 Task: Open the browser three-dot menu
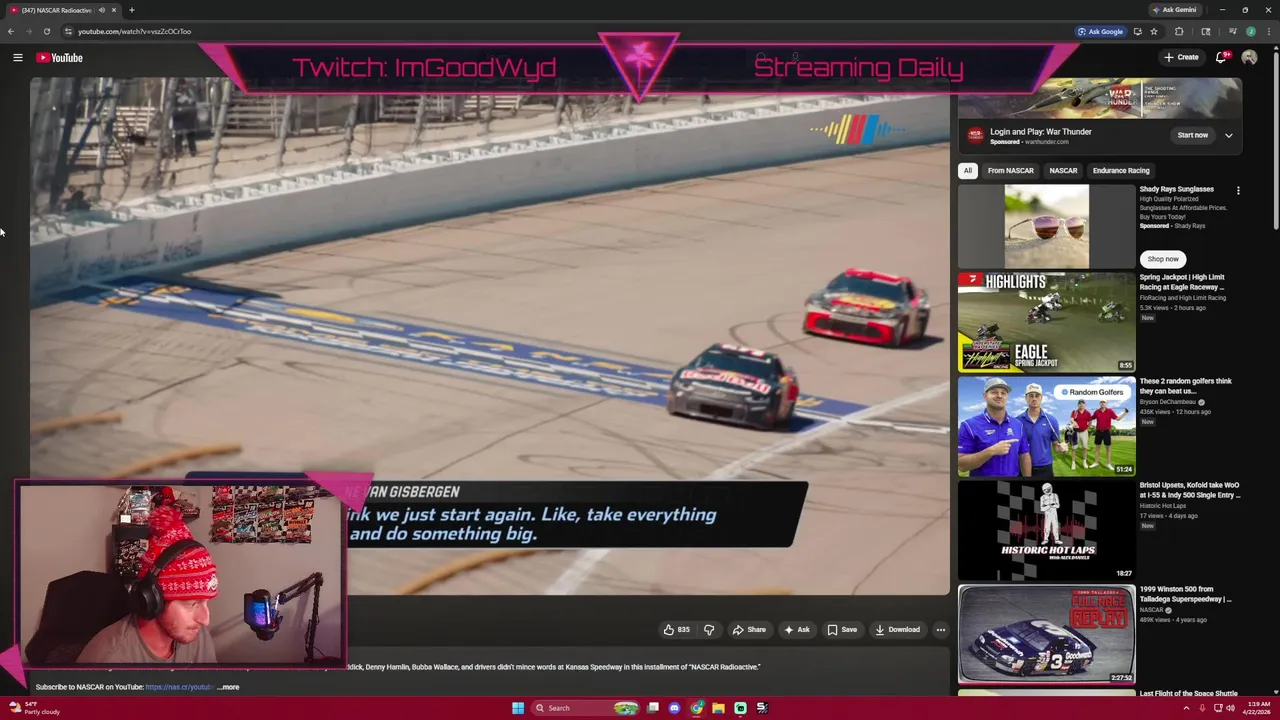(x=1269, y=31)
